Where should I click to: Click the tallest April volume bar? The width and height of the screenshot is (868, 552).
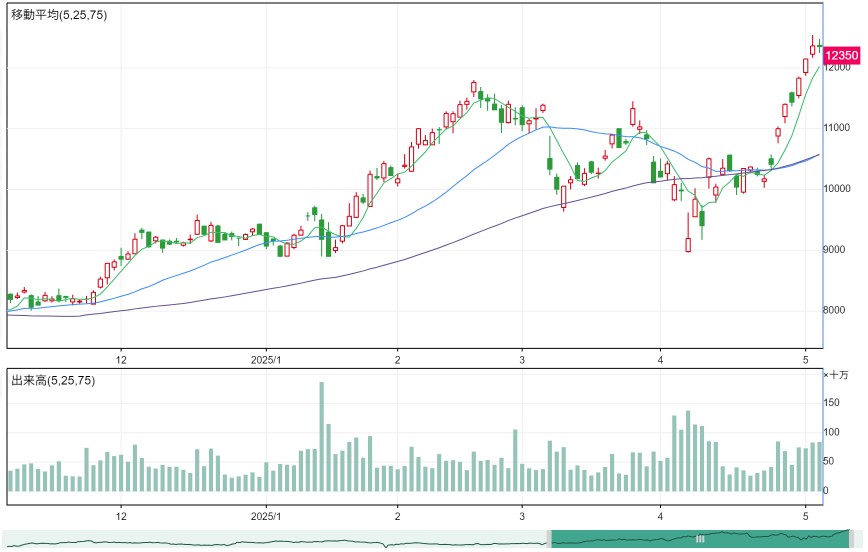(688, 451)
